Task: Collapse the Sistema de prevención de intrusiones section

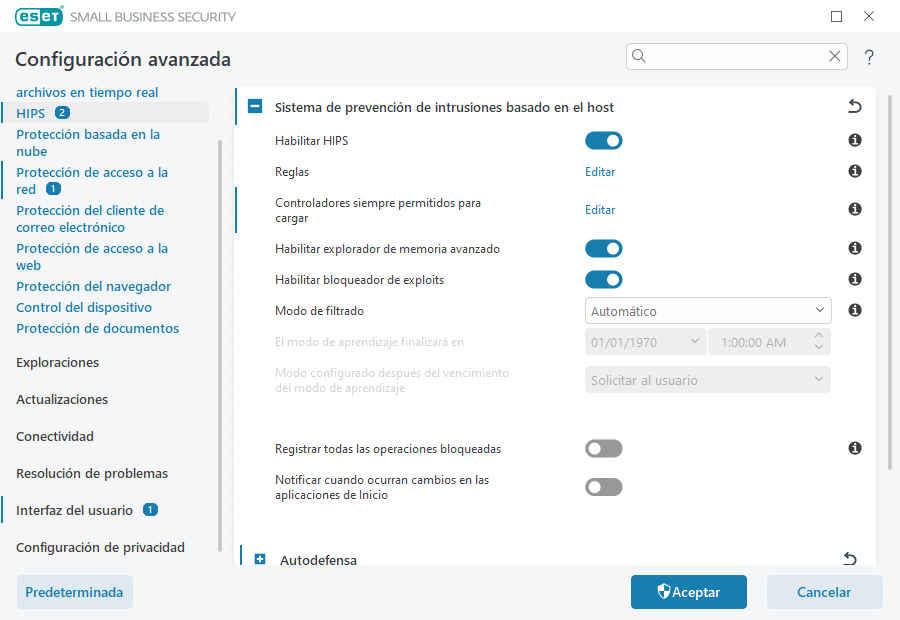Action: pos(255,106)
